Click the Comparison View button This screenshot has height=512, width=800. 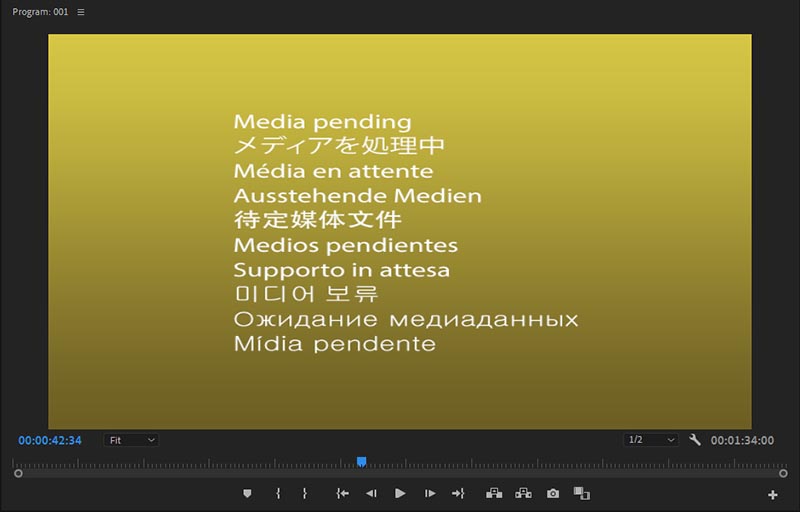point(582,493)
